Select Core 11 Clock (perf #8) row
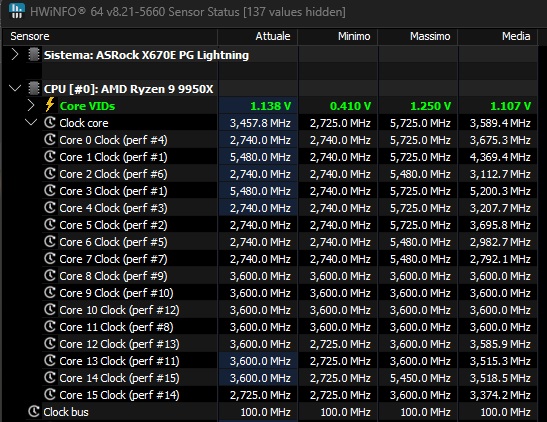Image resolution: width=547 pixels, height=422 pixels. [116, 327]
